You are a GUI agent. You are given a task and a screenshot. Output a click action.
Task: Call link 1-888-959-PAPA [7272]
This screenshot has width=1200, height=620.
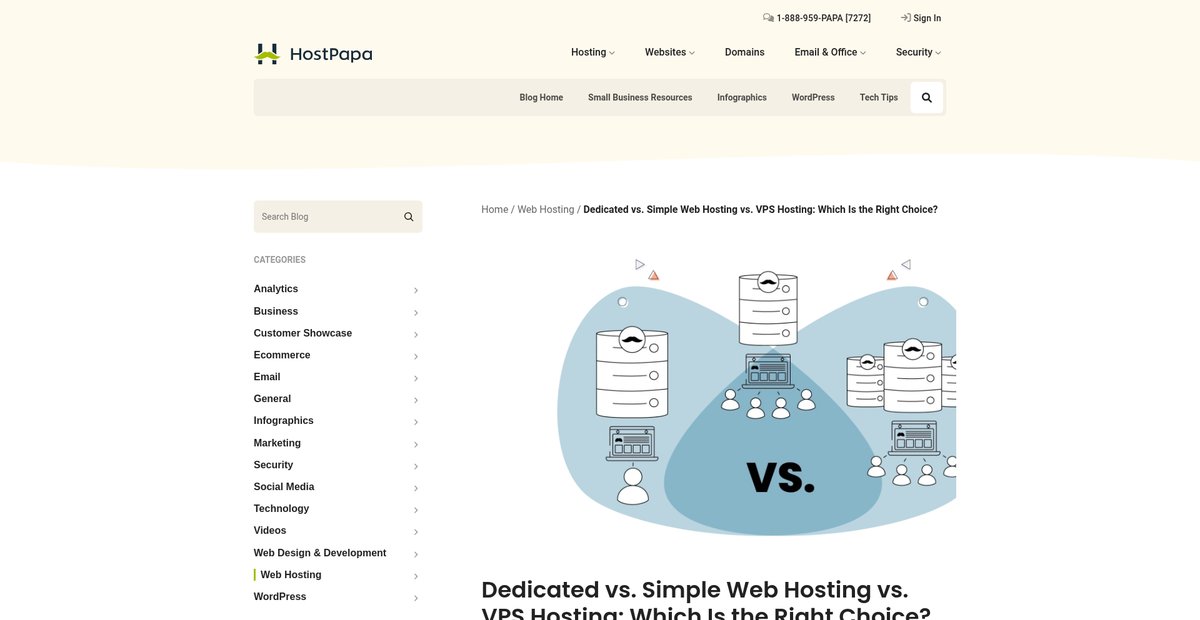point(824,18)
